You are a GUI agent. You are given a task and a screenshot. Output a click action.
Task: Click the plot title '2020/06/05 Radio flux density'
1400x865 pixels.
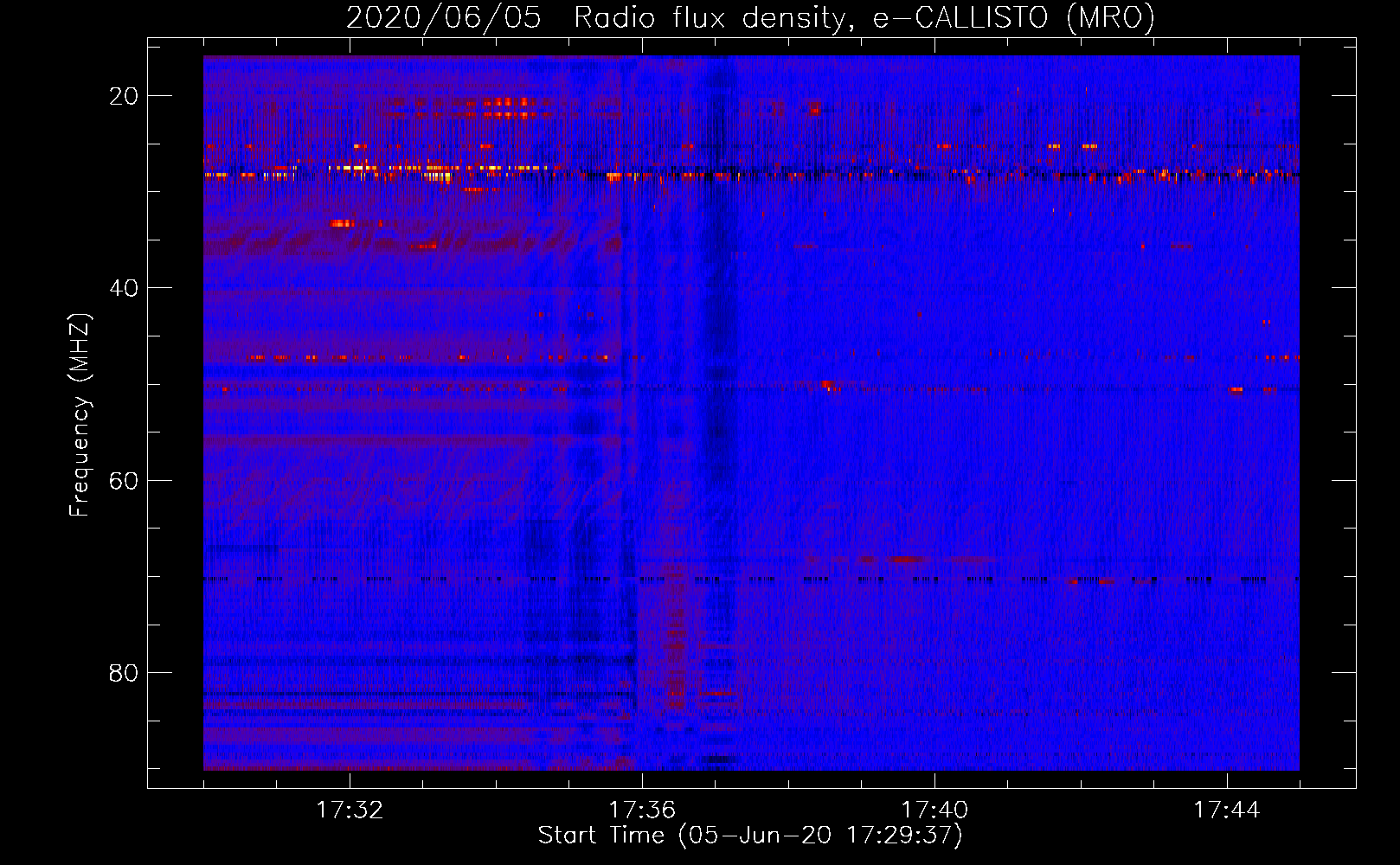coord(750,18)
